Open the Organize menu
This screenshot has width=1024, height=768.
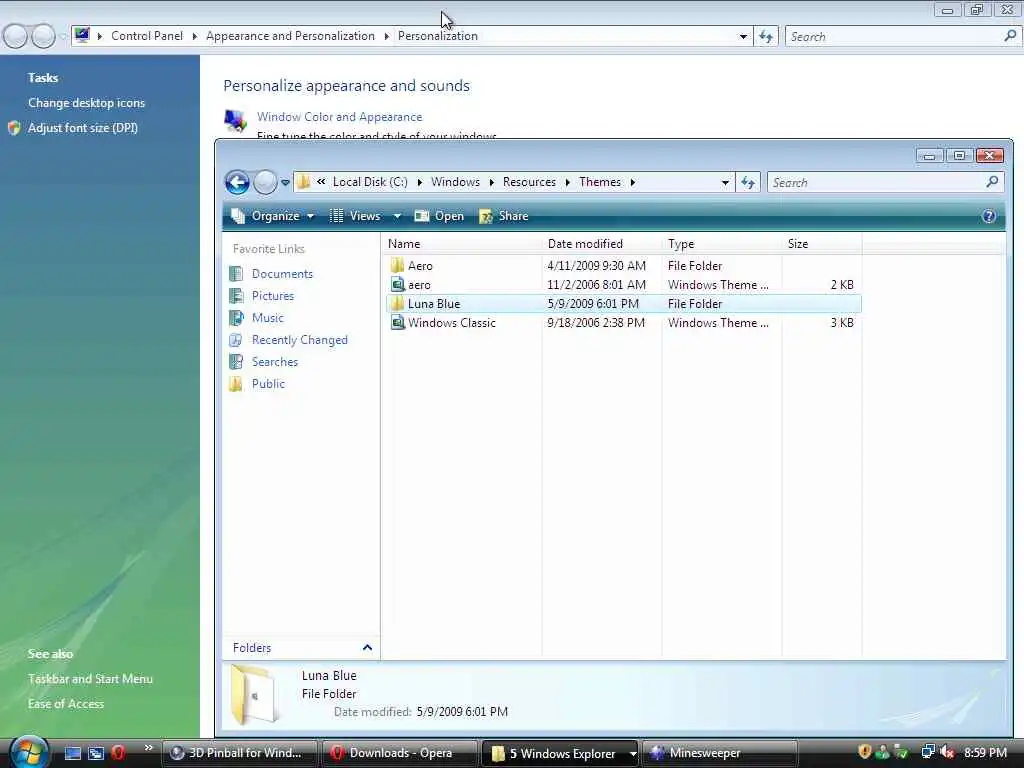click(x=273, y=216)
